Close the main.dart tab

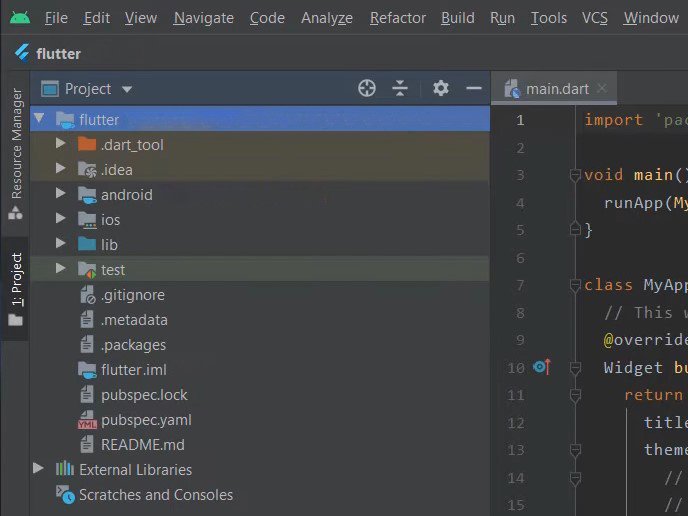pyautogui.click(x=602, y=88)
